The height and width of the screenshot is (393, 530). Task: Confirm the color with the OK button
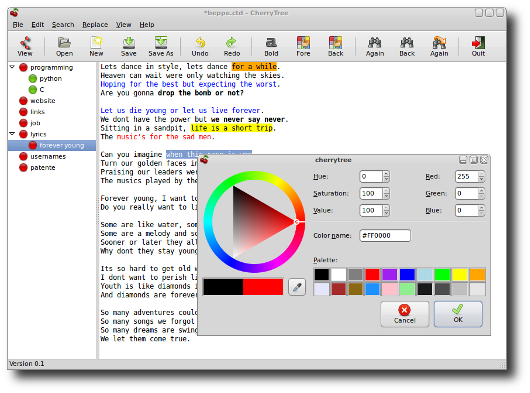(x=458, y=314)
